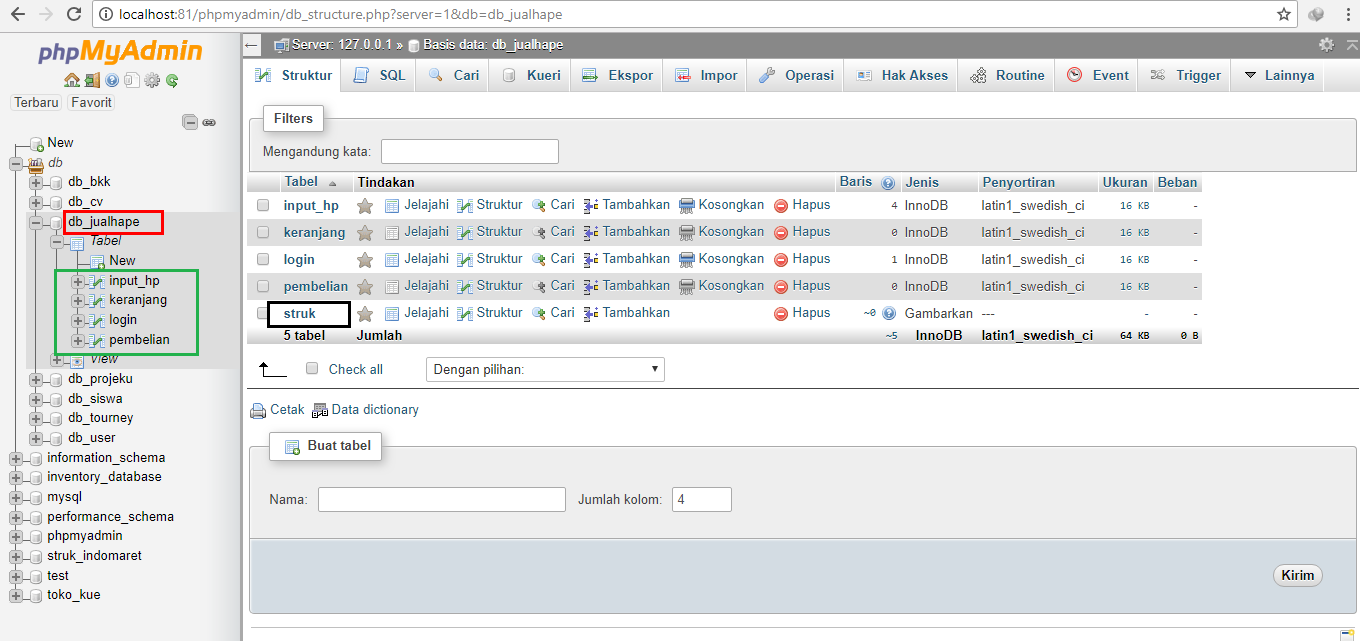Click the Mengandung kata filter field
The image size is (1360, 641).
[x=469, y=151]
